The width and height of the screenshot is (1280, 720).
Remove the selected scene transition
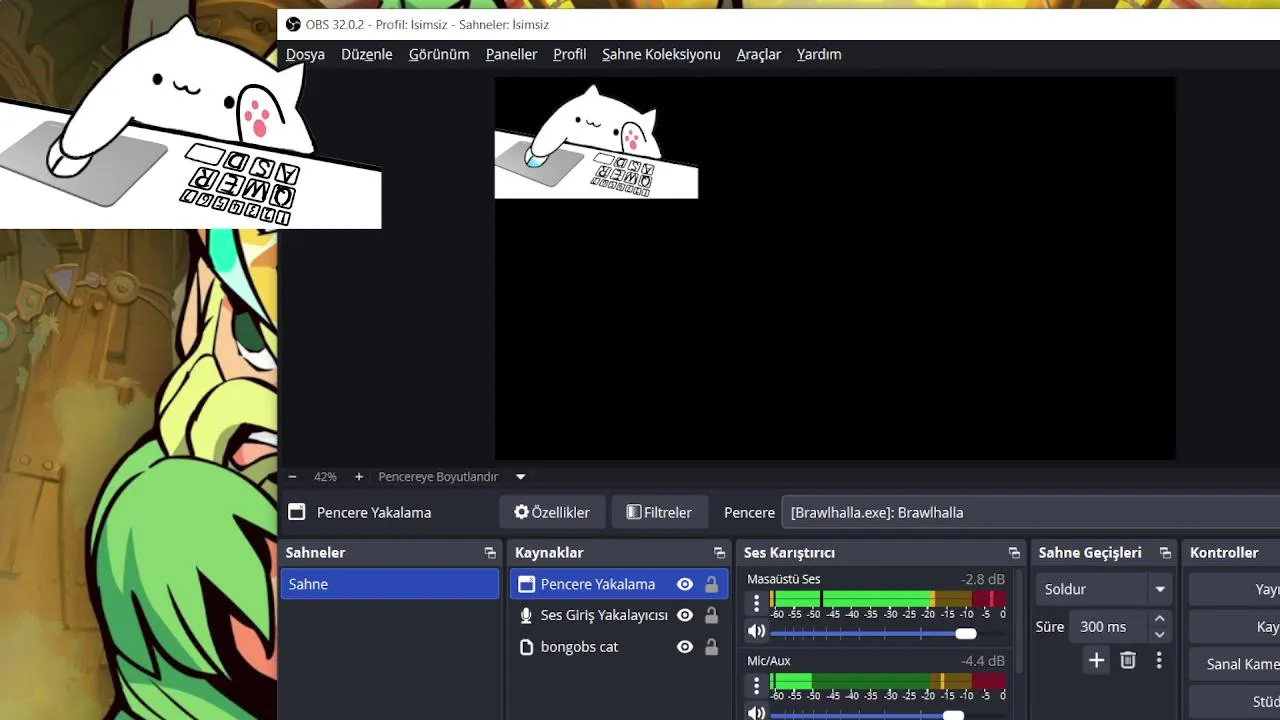(1128, 660)
